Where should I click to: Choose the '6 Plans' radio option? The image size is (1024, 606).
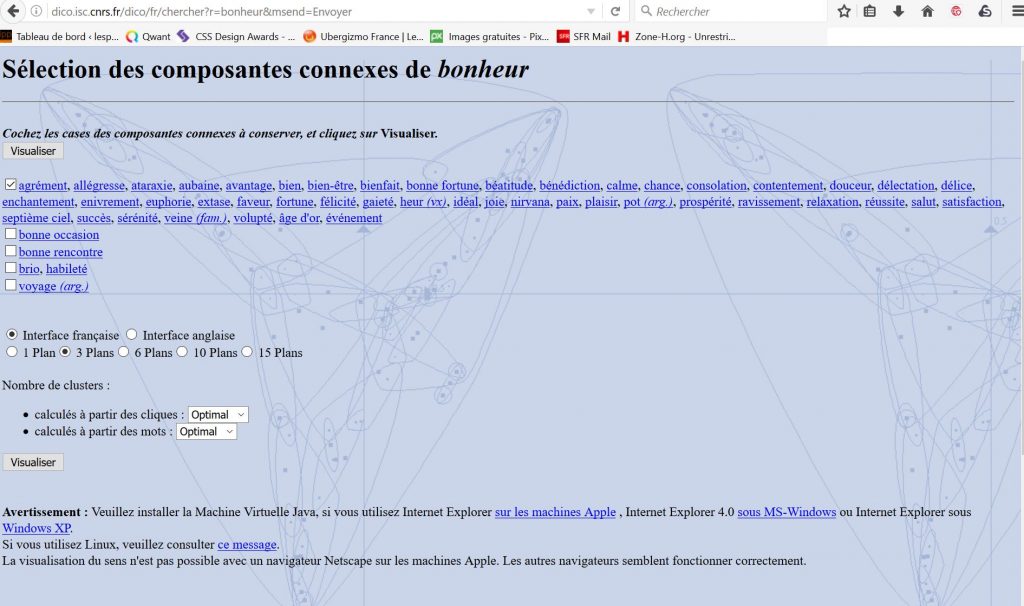(124, 352)
